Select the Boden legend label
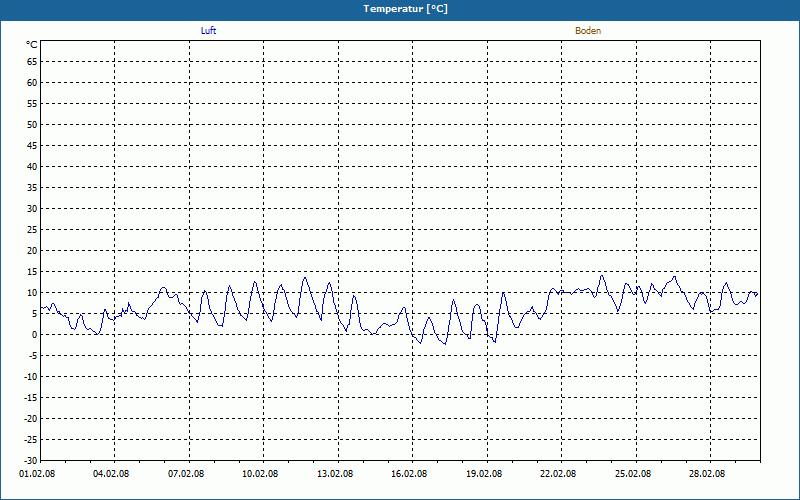The width and height of the screenshot is (800, 500). click(x=588, y=31)
